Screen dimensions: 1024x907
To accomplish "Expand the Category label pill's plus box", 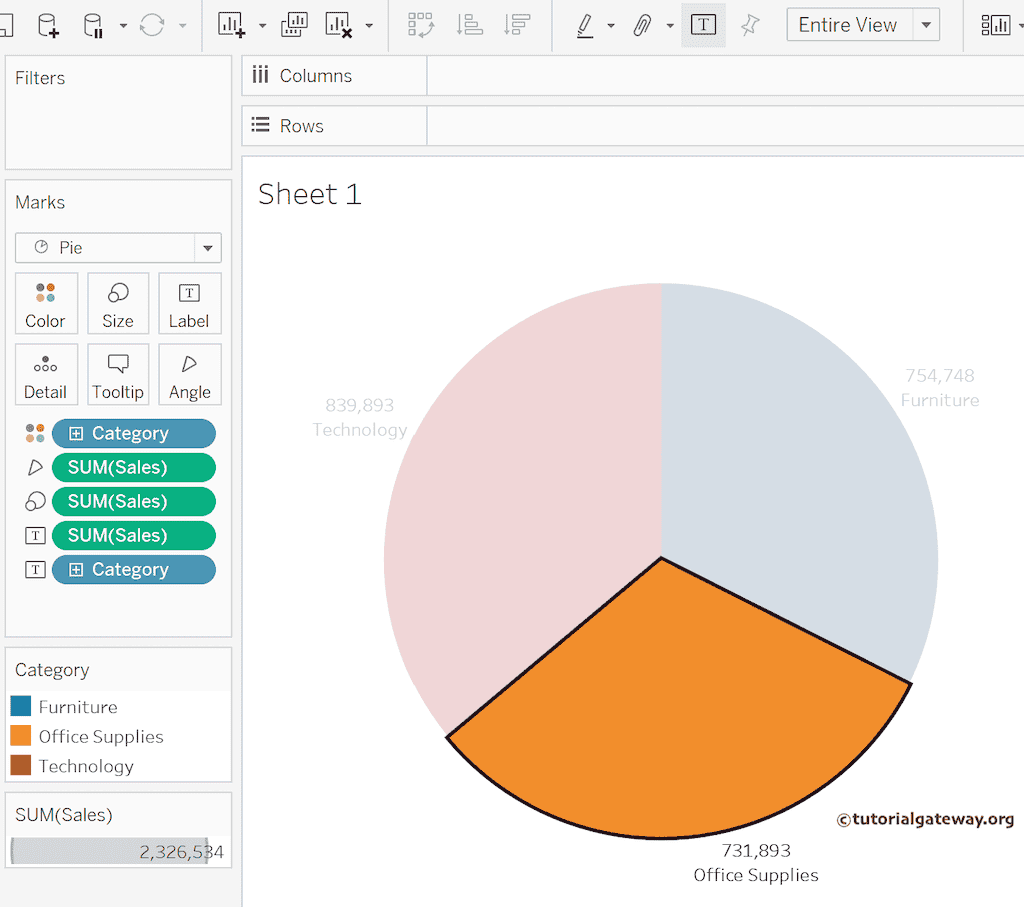I will coord(76,570).
